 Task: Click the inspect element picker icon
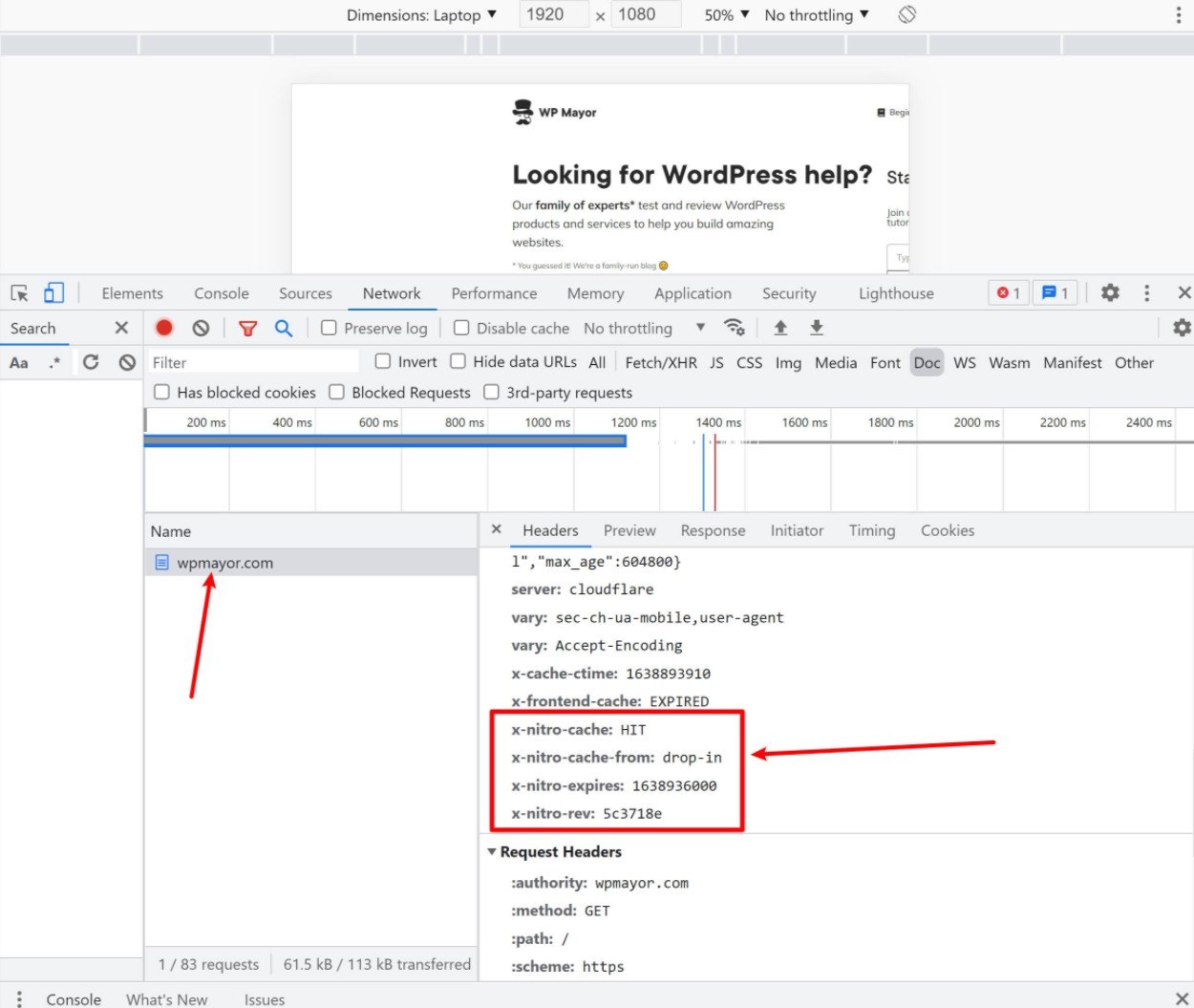click(20, 293)
